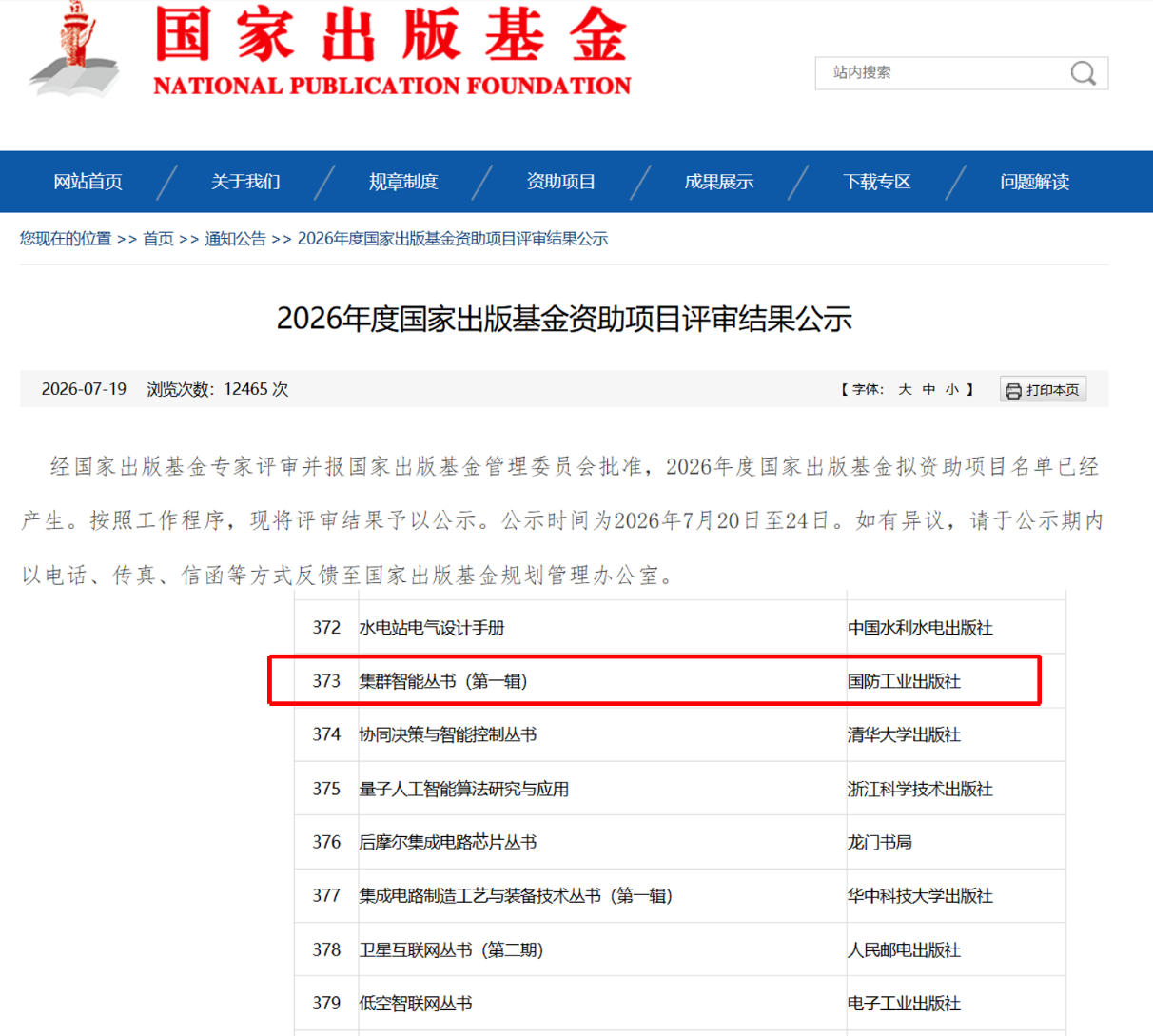
Task: Open the 网站首页 menu item
Action: click(x=88, y=182)
